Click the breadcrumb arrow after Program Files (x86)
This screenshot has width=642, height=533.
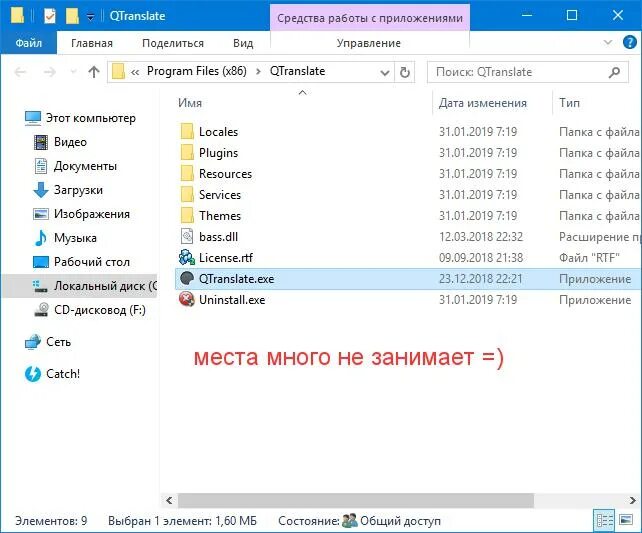pyautogui.click(x=258, y=72)
